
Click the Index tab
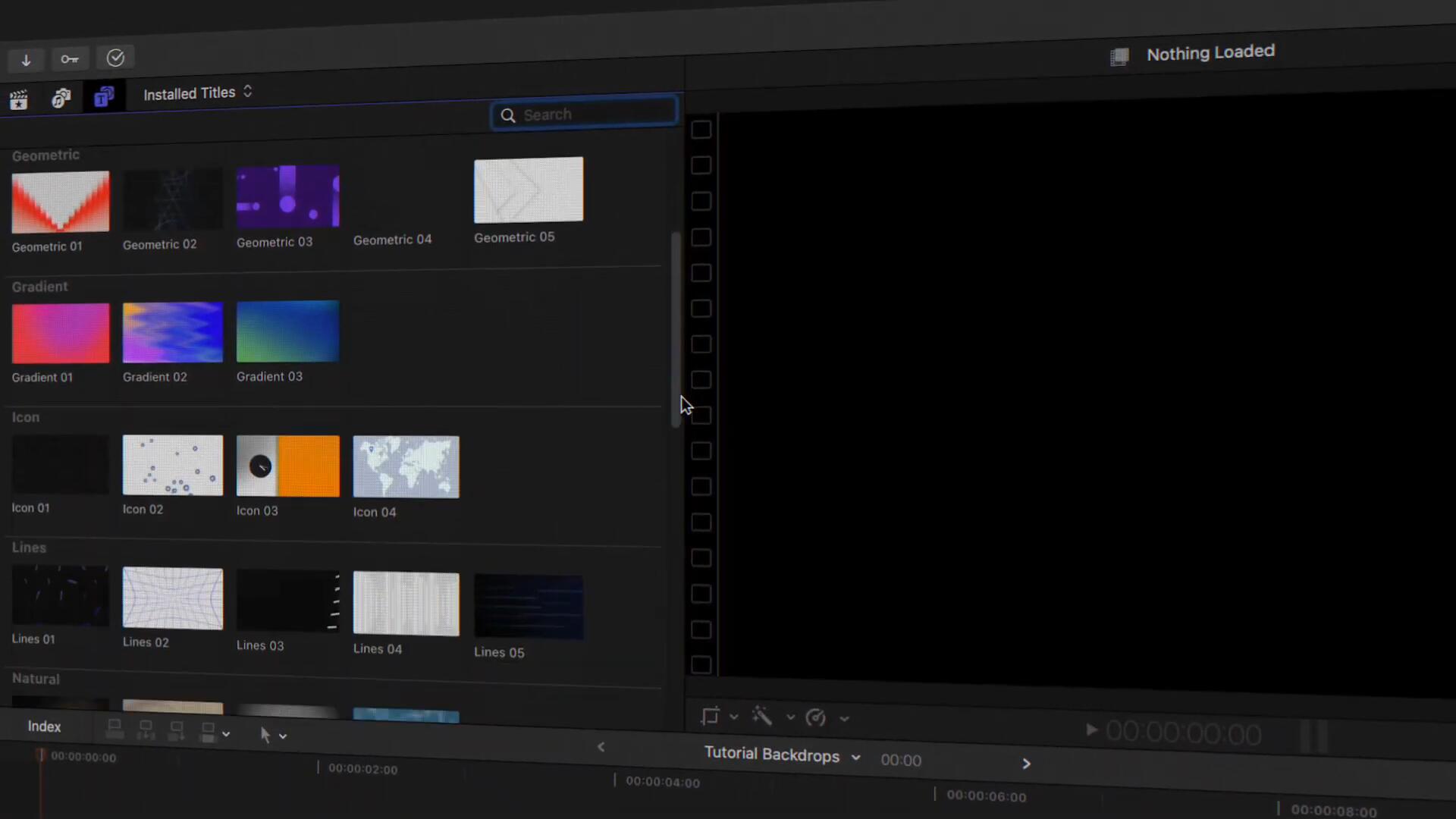[43, 725]
